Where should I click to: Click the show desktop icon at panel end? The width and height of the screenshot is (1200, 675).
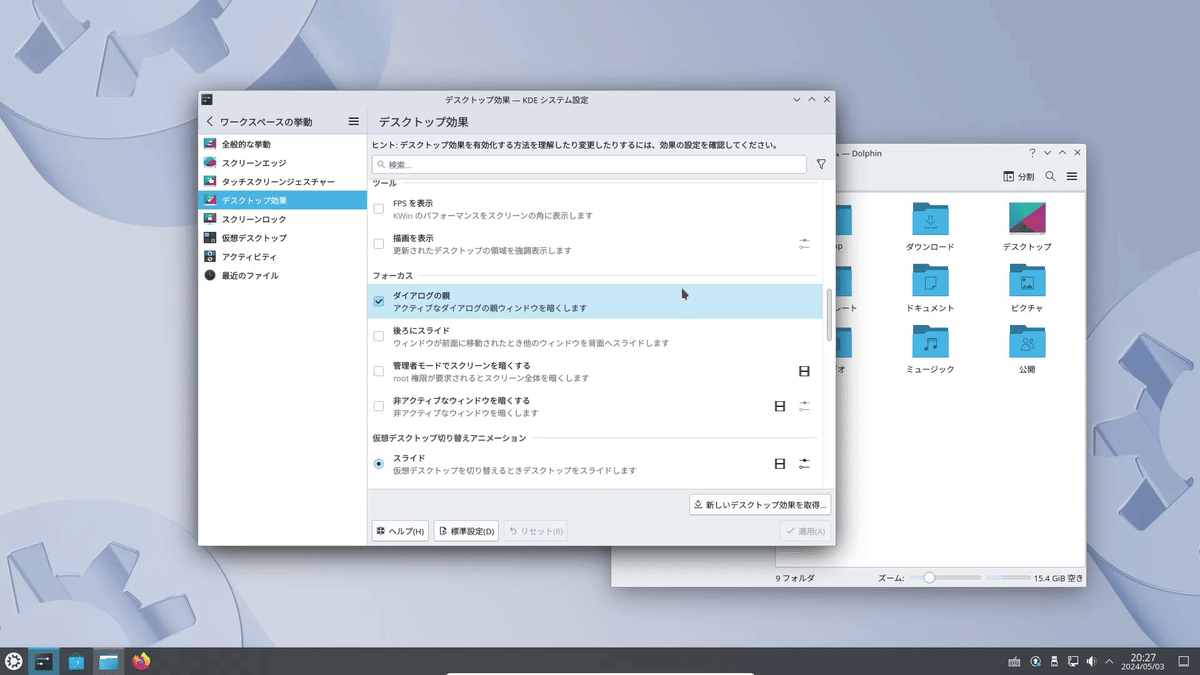pyautogui.click(x=1185, y=661)
